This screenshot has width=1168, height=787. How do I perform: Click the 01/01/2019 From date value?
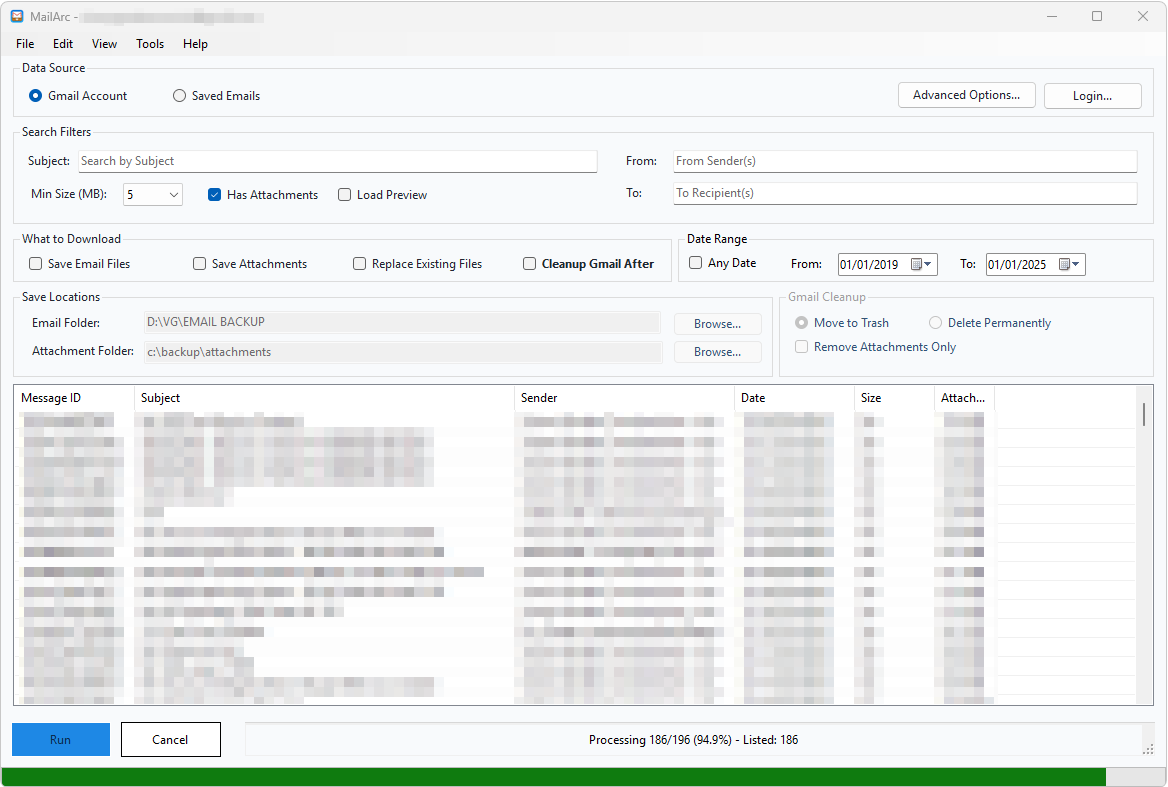(869, 265)
